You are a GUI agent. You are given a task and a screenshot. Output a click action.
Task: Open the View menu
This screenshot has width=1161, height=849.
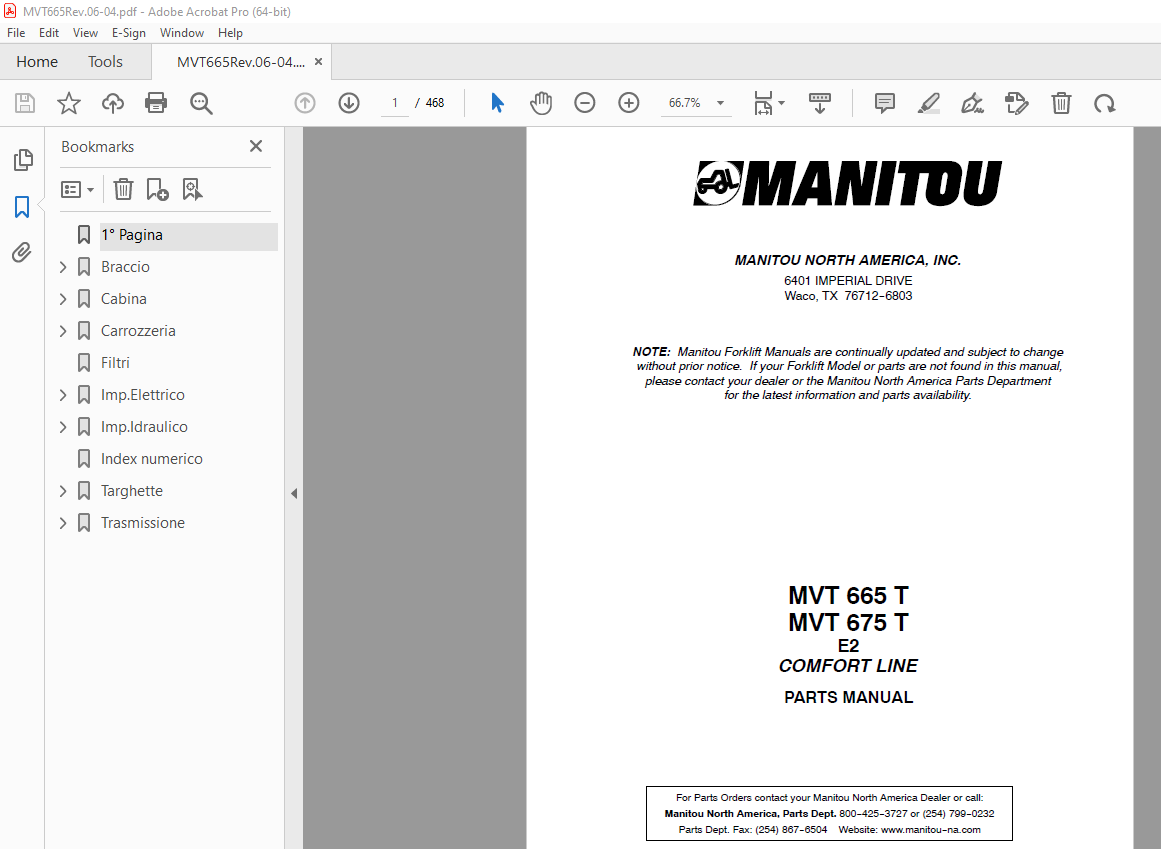click(x=85, y=33)
